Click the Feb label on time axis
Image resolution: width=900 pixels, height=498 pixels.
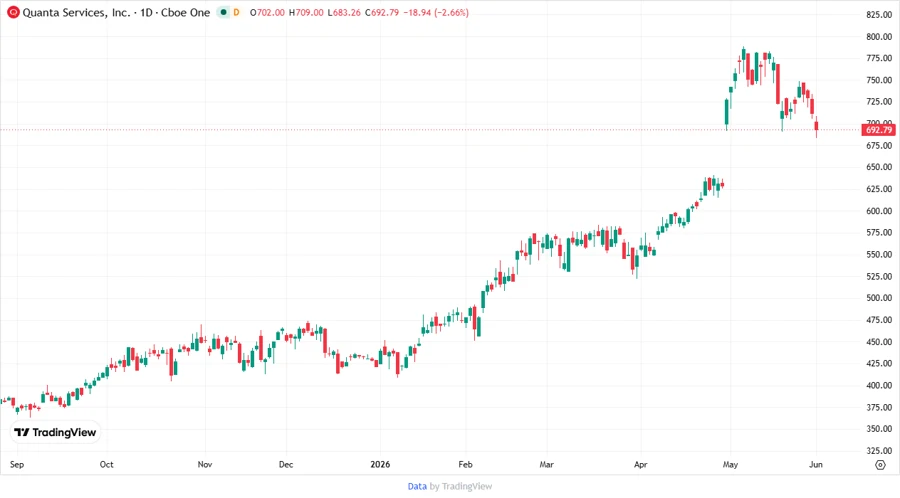pyautogui.click(x=465, y=464)
